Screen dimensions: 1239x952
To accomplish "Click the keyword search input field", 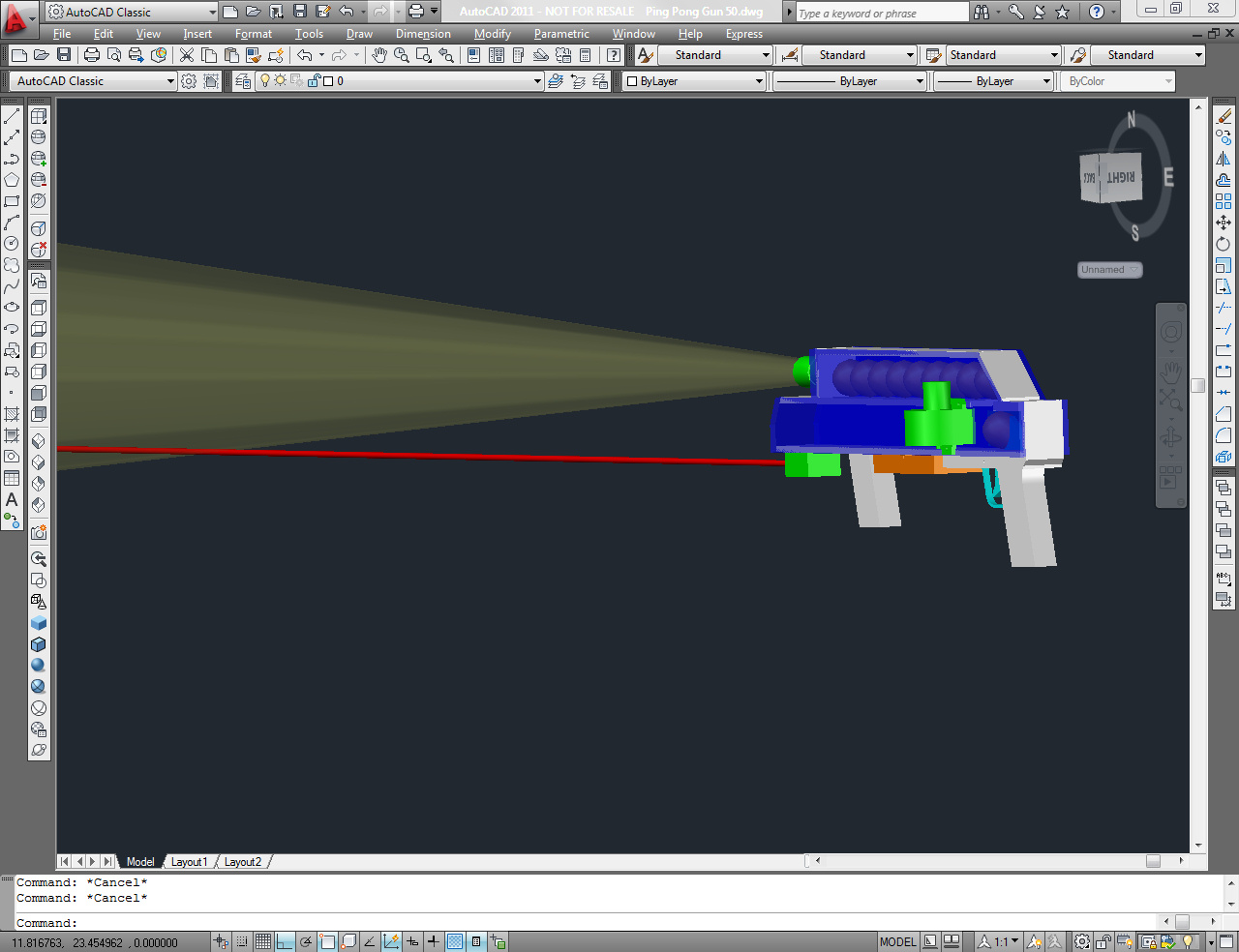I will coord(881,13).
